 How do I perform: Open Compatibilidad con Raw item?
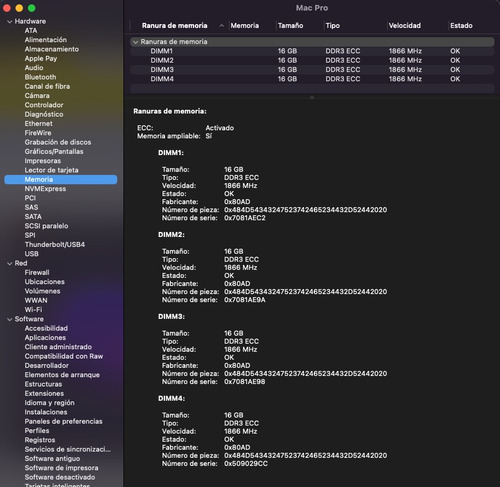pos(64,357)
